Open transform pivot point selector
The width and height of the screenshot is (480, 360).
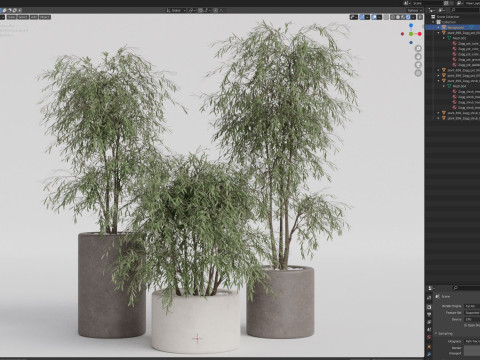193,10
